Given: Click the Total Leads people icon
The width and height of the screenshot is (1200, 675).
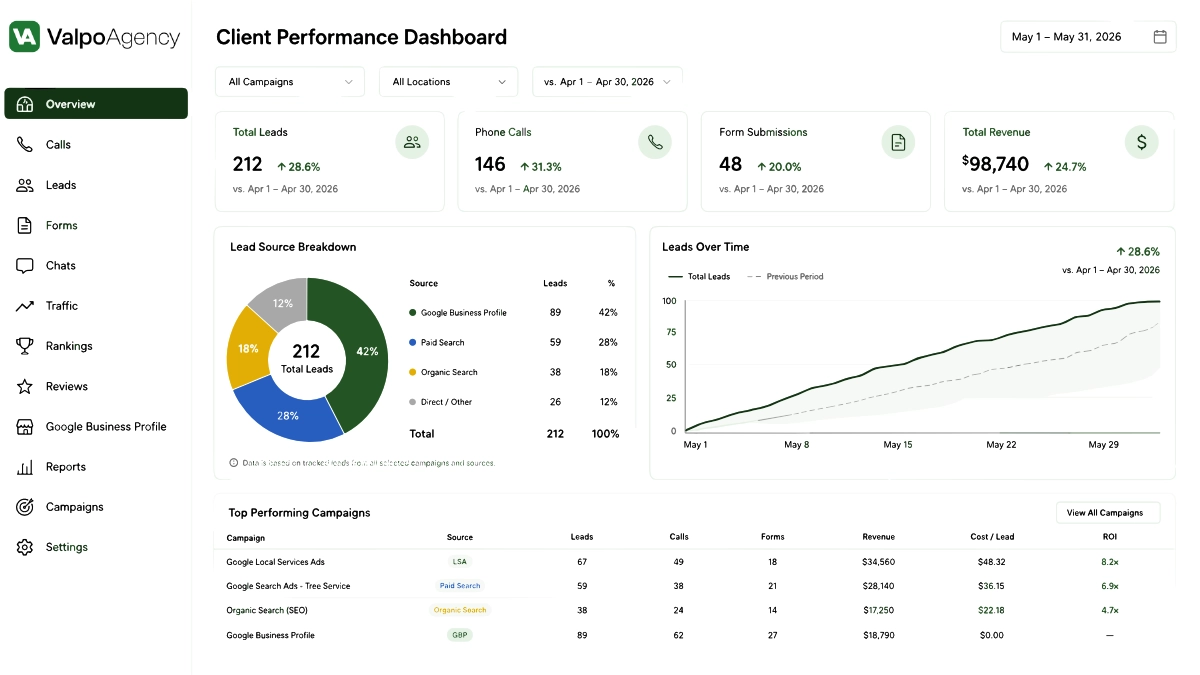Looking at the screenshot, I should click(412, 142).
